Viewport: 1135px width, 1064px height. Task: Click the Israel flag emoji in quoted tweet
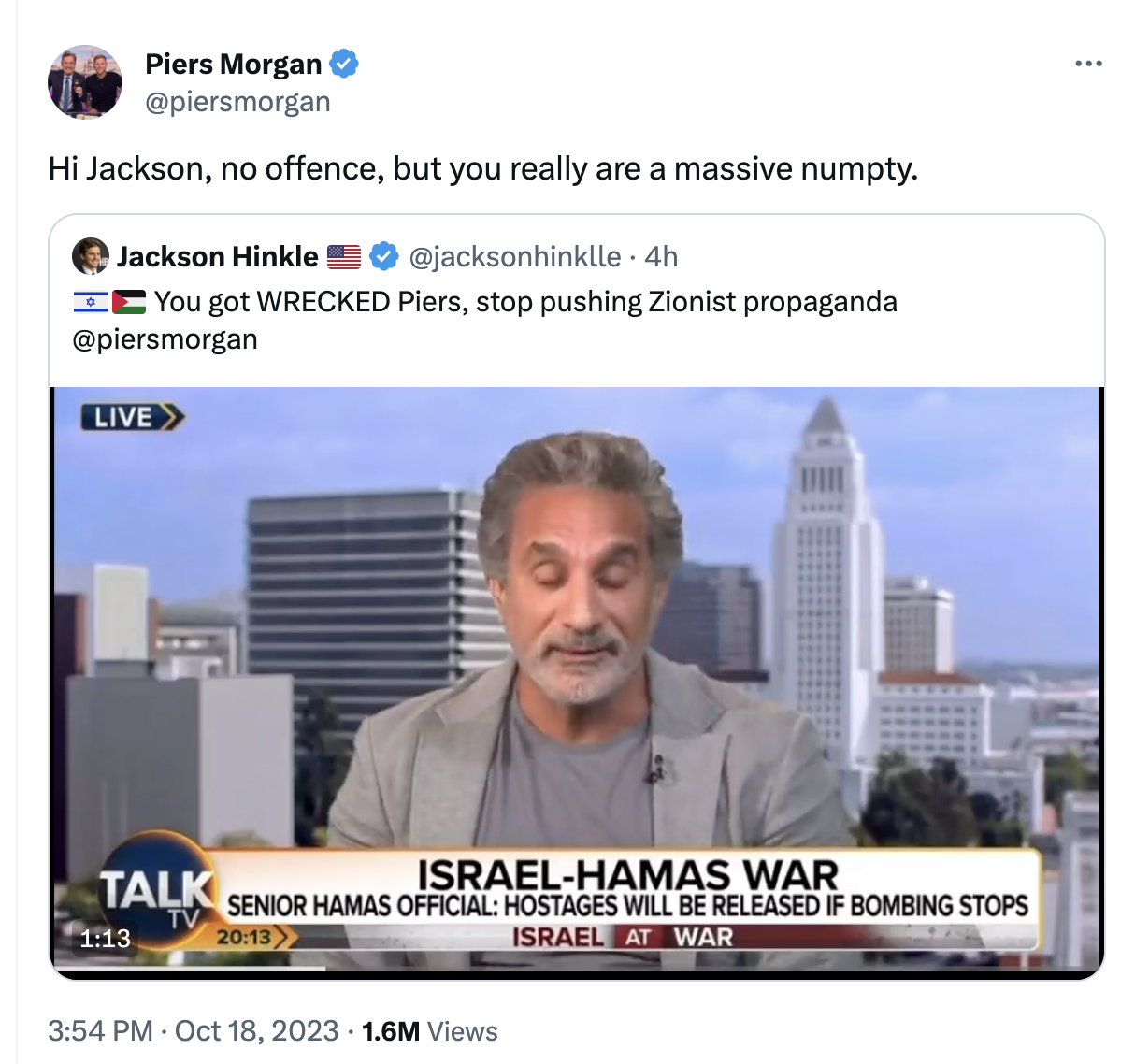coord(90,302)
